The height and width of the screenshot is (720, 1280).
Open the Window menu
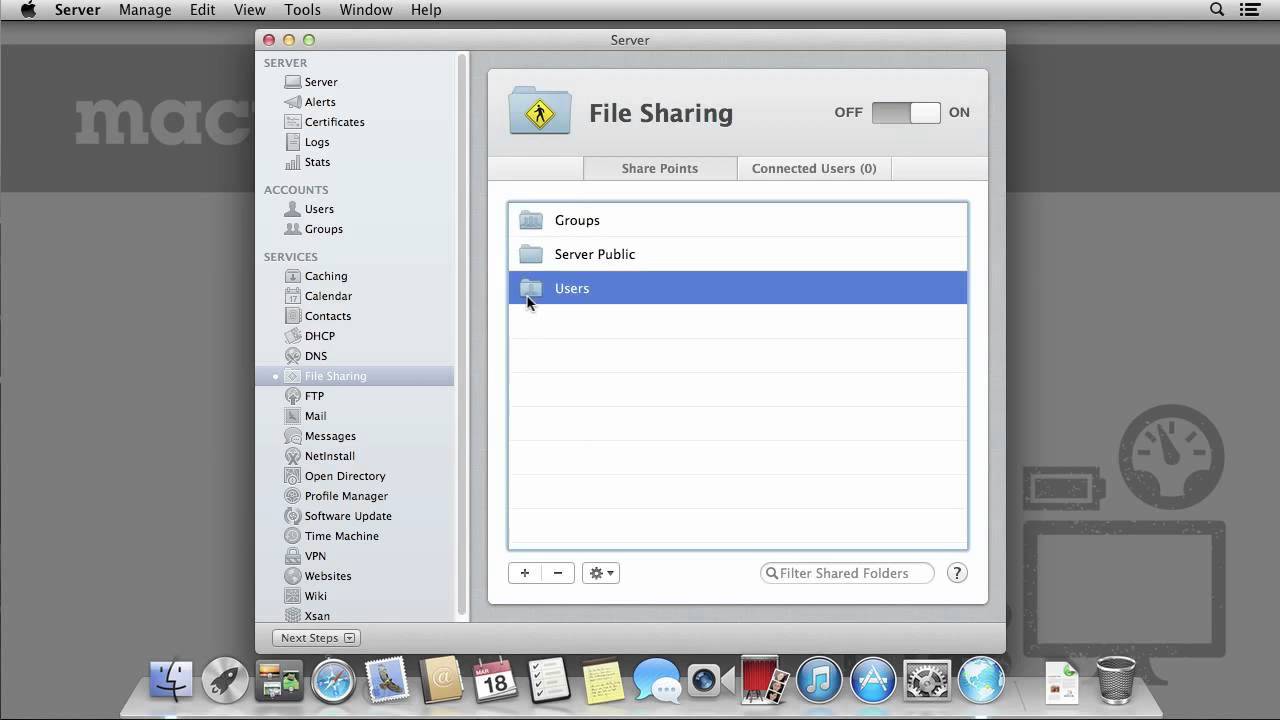click(x=366, y=10)
